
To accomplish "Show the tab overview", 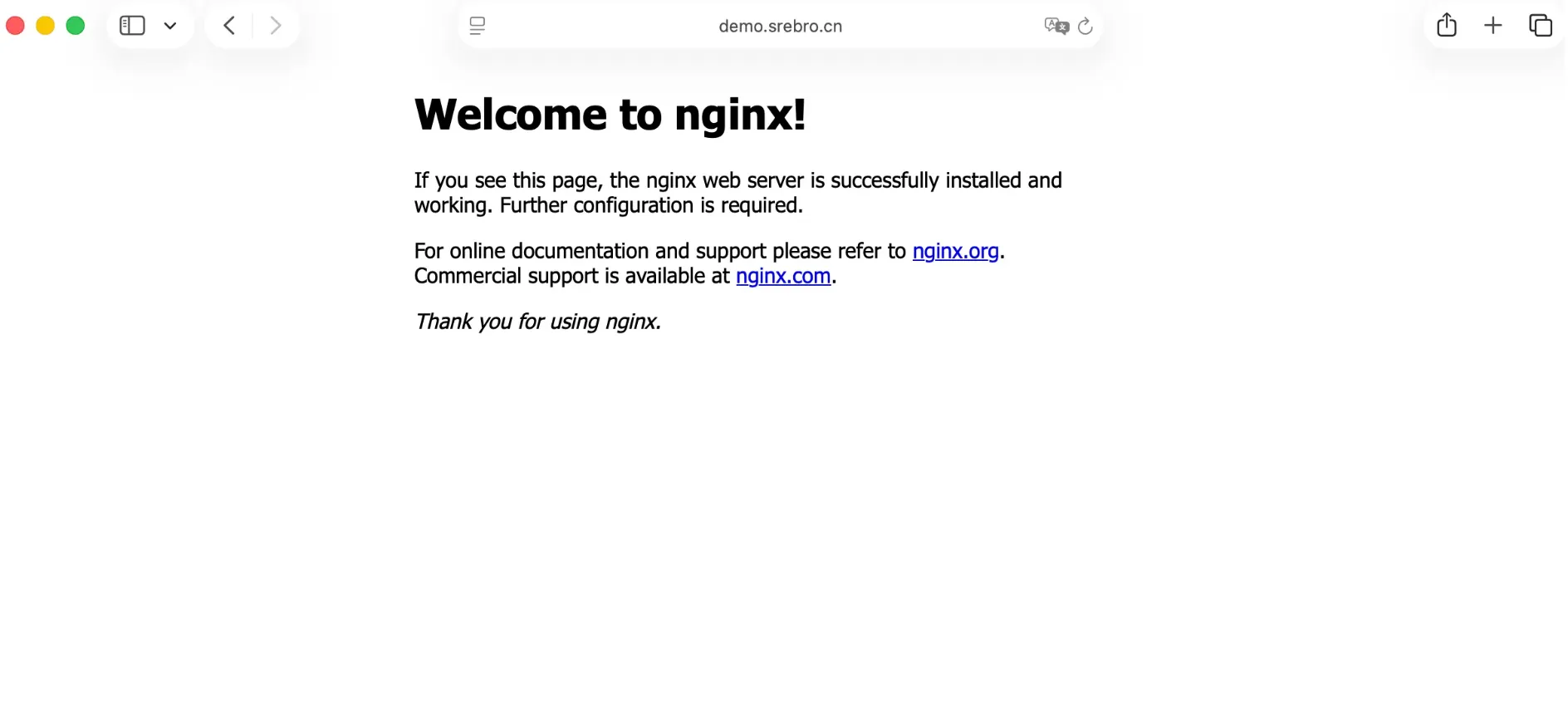I will pyautogui.click(x=1541, y=26).
